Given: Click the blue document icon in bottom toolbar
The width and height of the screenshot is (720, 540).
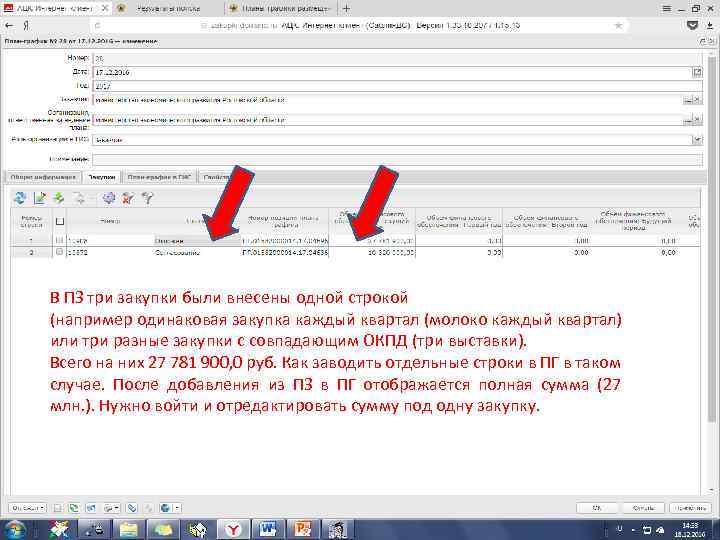Looking at the screenshot, I should pyautogui.click(x=91, y=508).
